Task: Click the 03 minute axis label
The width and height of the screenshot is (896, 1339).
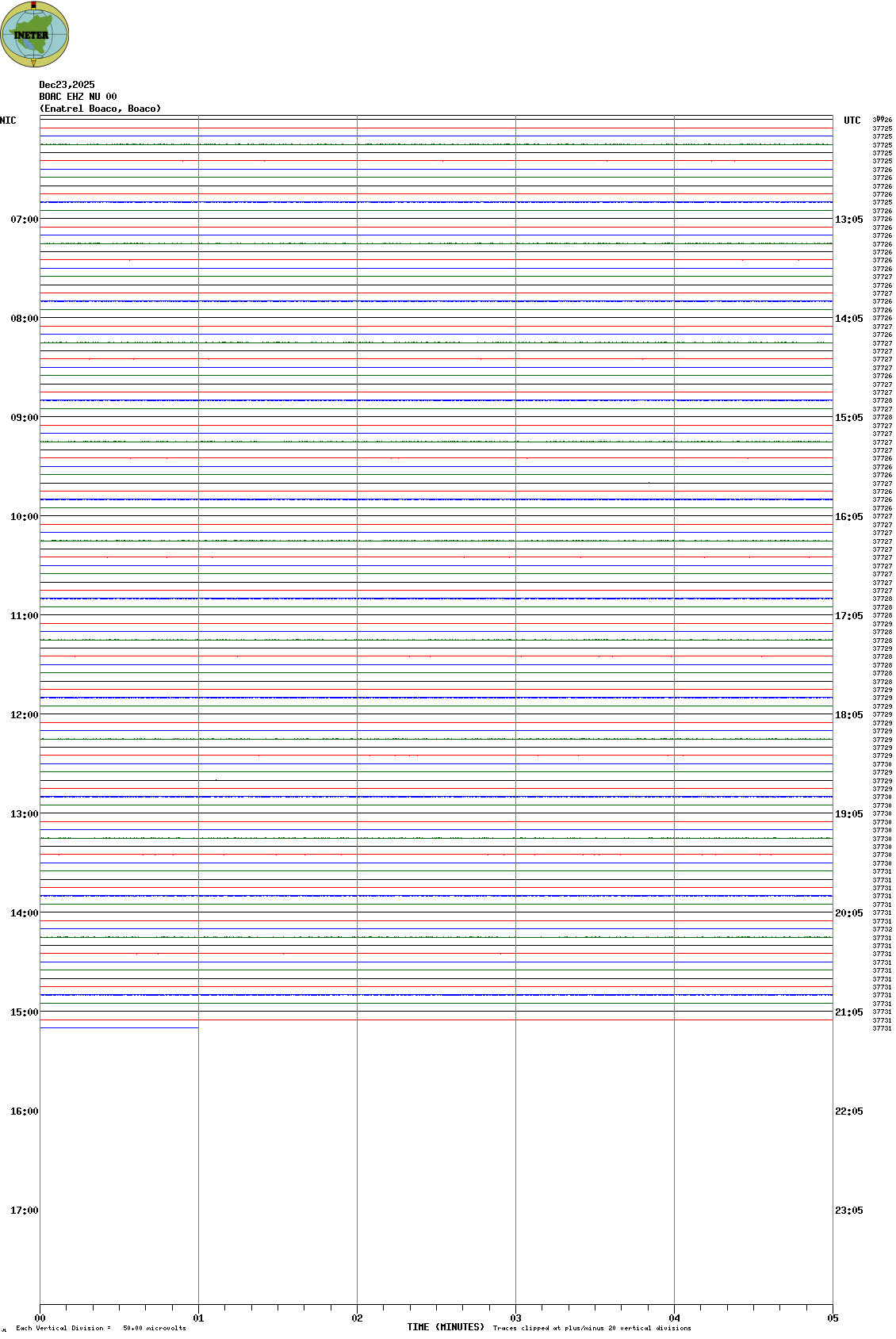Action: tap(515, 1318)
